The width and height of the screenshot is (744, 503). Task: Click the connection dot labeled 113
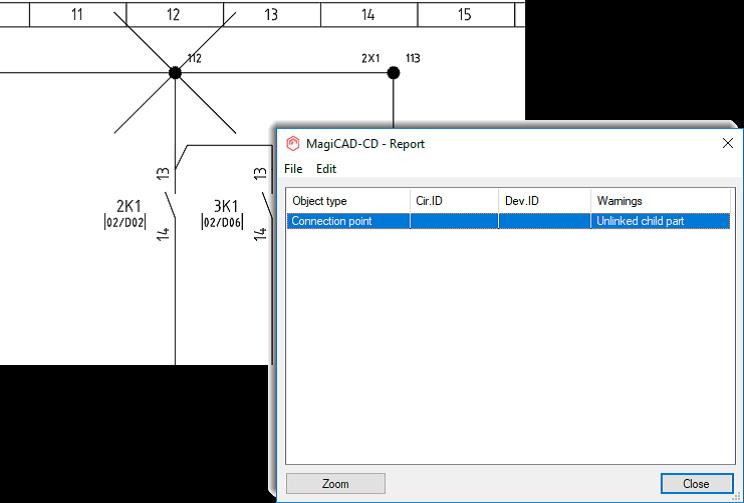click(x=393, y=73)
